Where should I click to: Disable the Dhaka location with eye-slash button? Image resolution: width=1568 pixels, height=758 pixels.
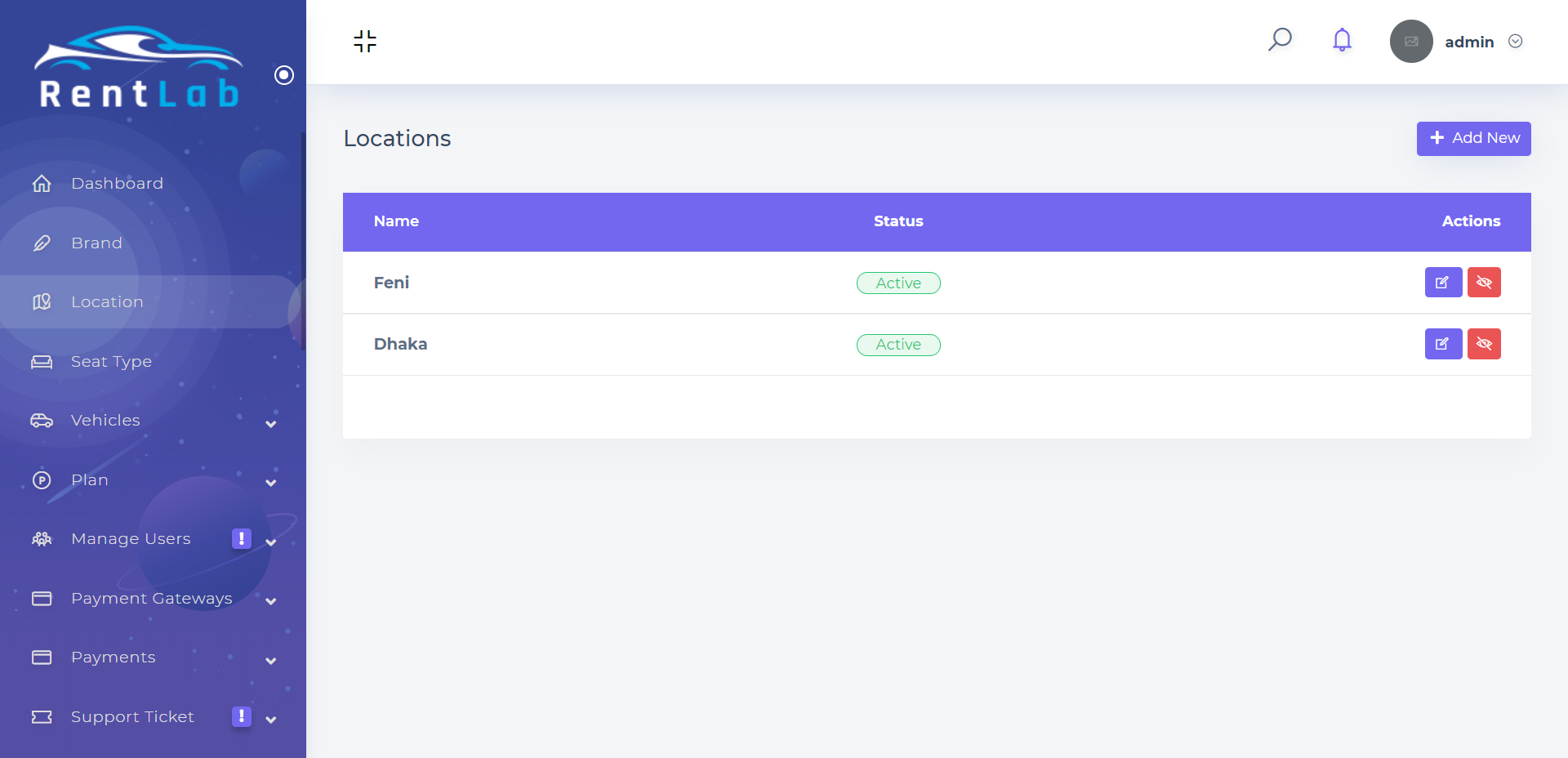coord(1484,344)
